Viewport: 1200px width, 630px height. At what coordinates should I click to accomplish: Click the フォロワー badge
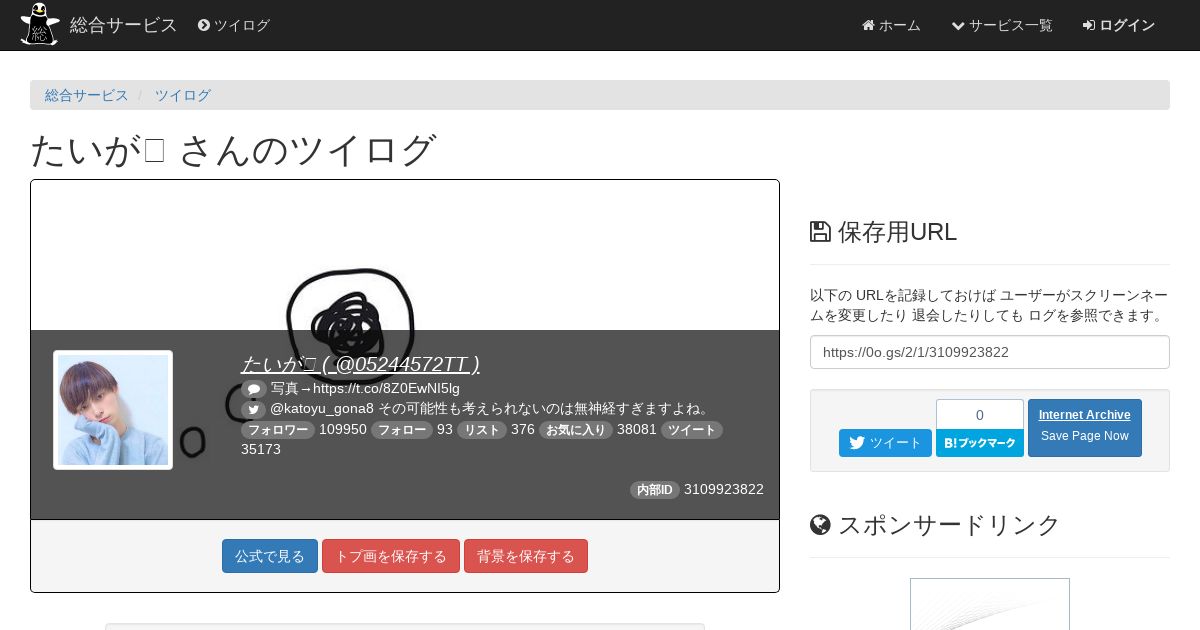coord(278,430)
